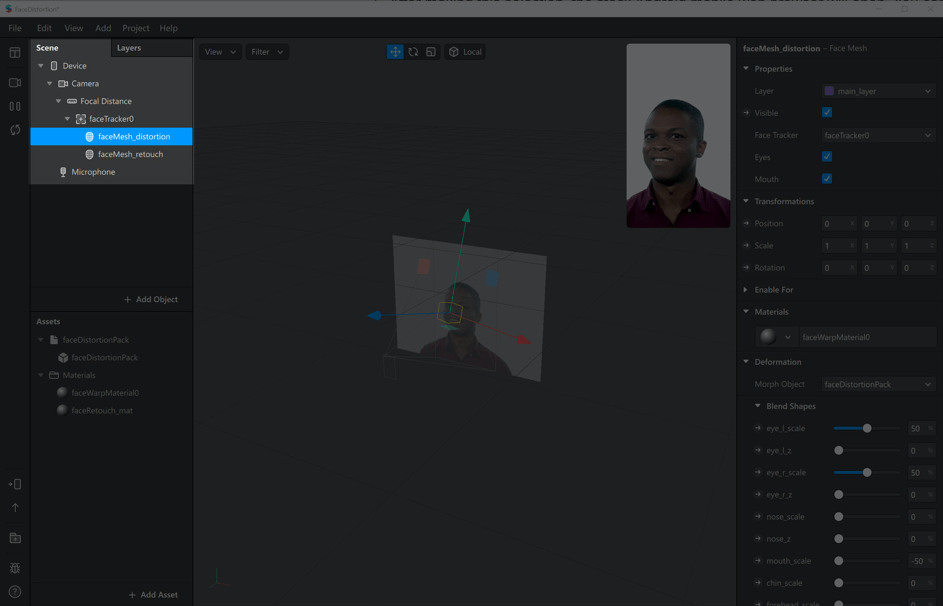Open the Face Tracker dropdown
Viewport: 943px width, 606px height.
click(x=879, y=135)
